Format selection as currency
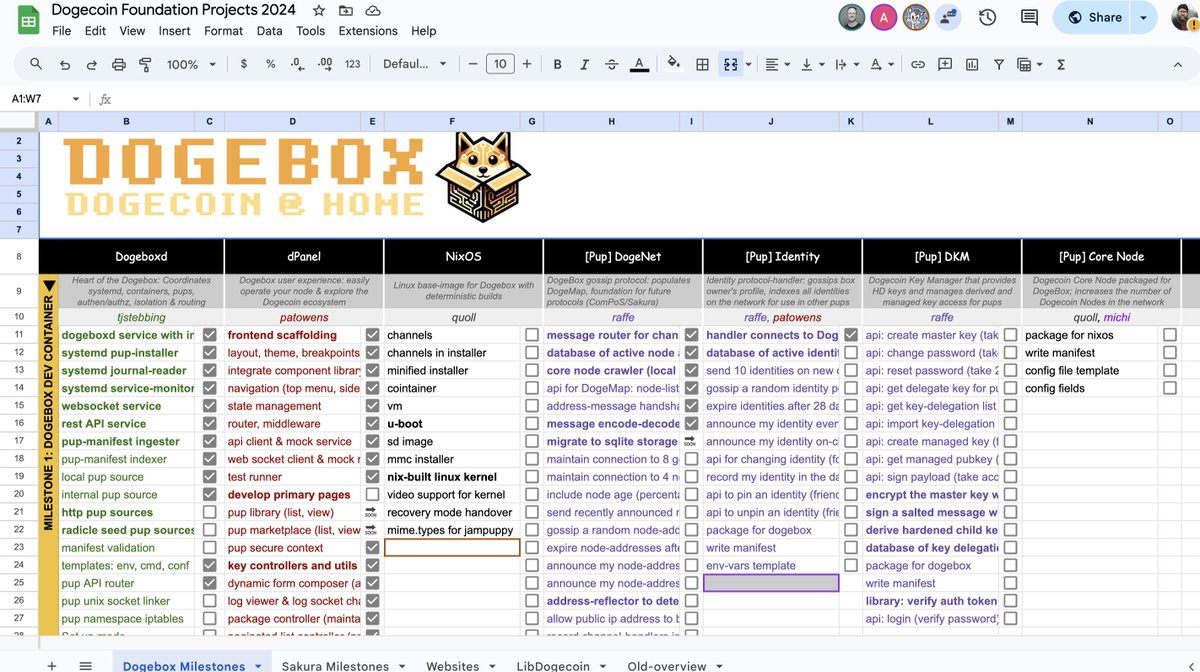The width and height of the screenshot is (1200, 672). 244,64
